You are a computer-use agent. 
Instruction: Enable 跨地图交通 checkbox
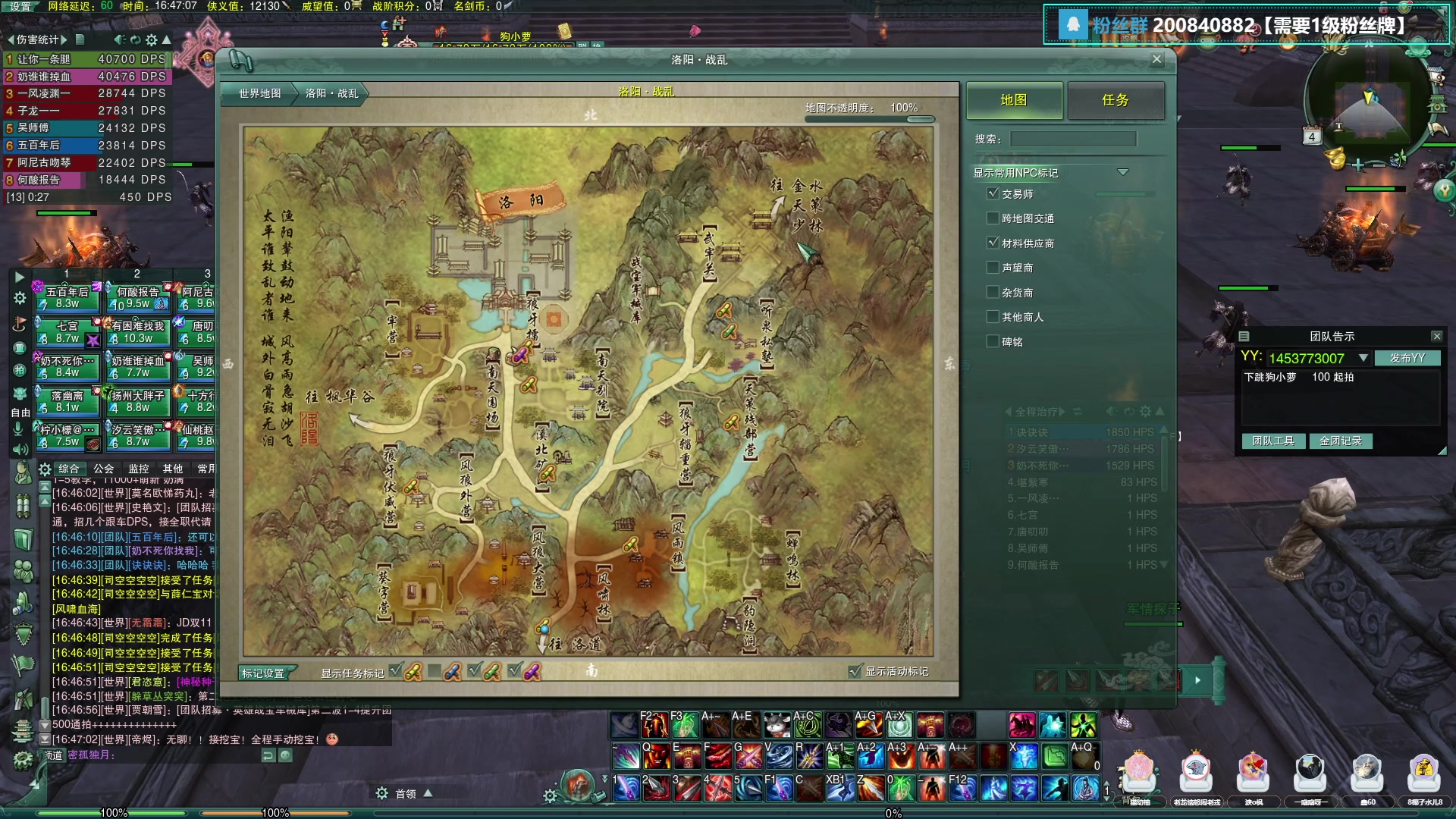click(x=993, y=218)
